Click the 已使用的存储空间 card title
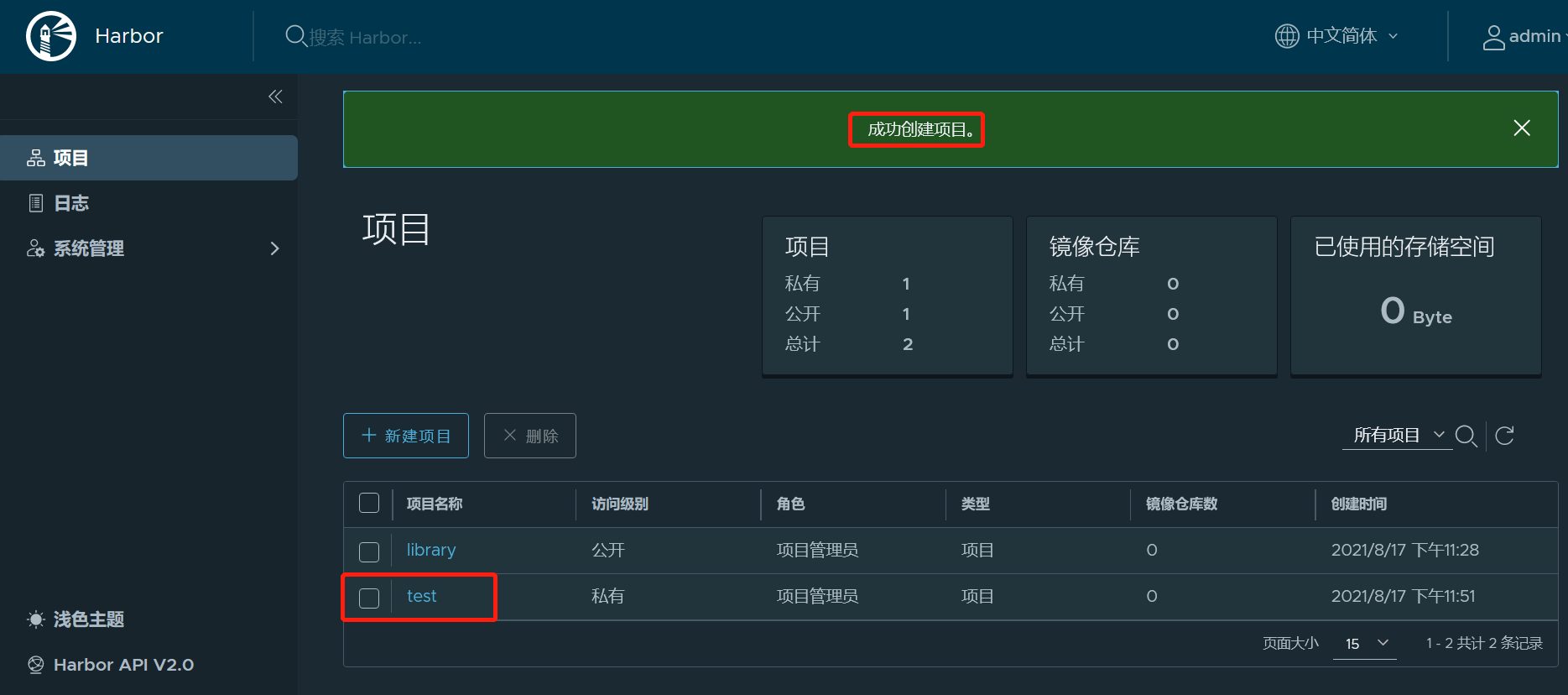This screenshot has width=1568, height=695. [1404, 247]
